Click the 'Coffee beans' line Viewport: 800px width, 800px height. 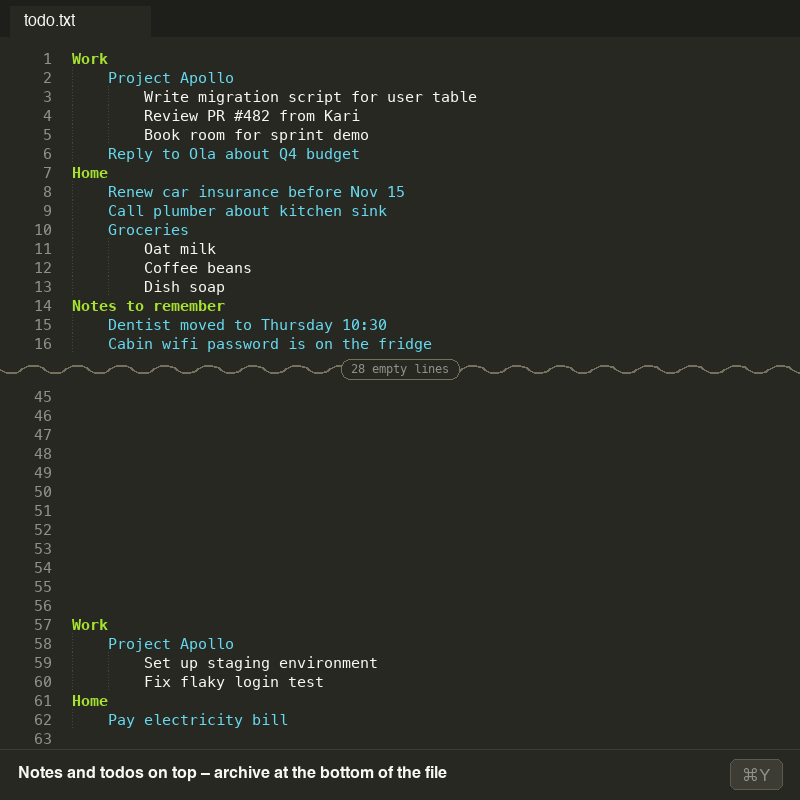coord(197,268)
